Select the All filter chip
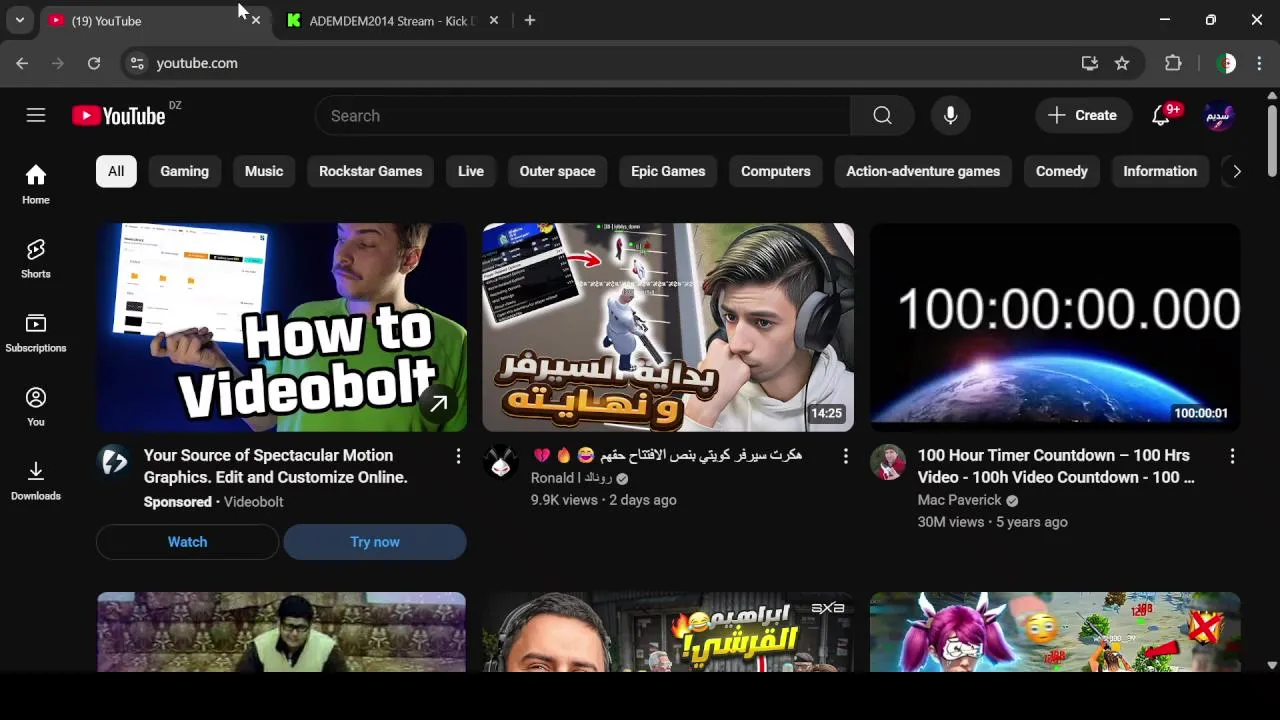 tap(116, 171)
